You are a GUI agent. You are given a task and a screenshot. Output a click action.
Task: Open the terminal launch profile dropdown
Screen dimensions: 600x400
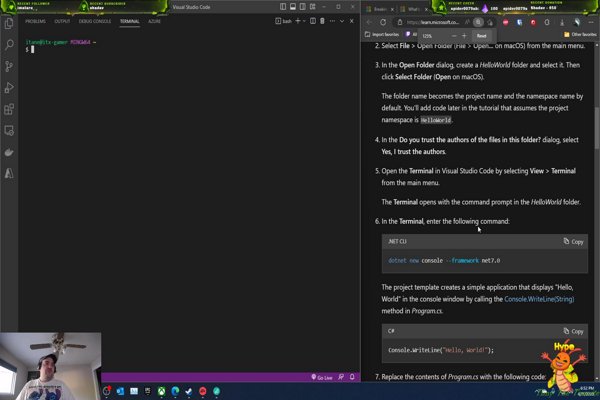pyautogui.click(x=304, y=21)
